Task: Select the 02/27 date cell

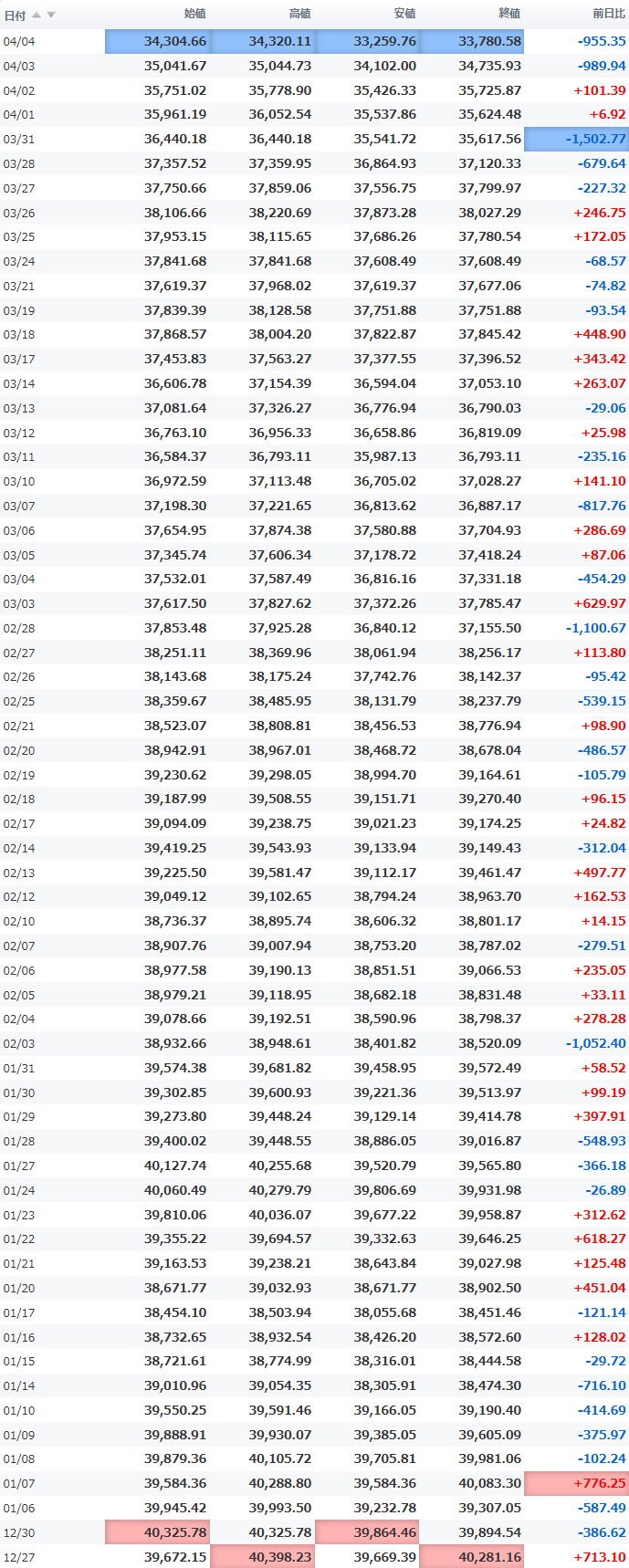Action: (x=19, y=653)
